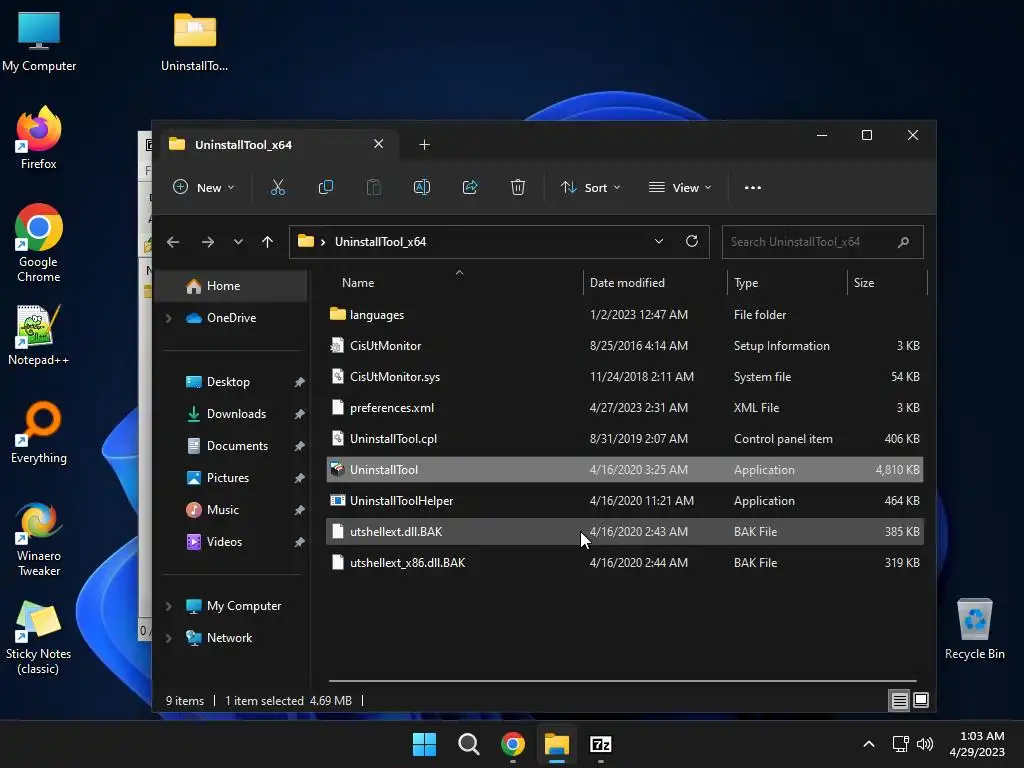This screenshot has width=1024, height=768.
Task: Expand the OneDrive tree node
Action: (168, 318)
